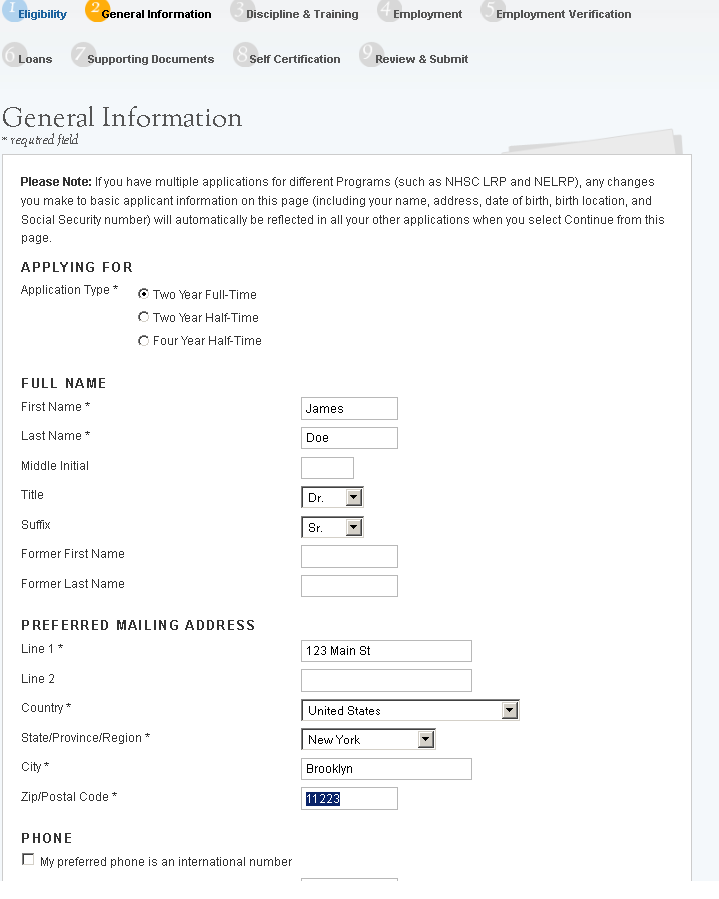
Task: Click the Eligibility step 1 icon
Action: (11, 10)
